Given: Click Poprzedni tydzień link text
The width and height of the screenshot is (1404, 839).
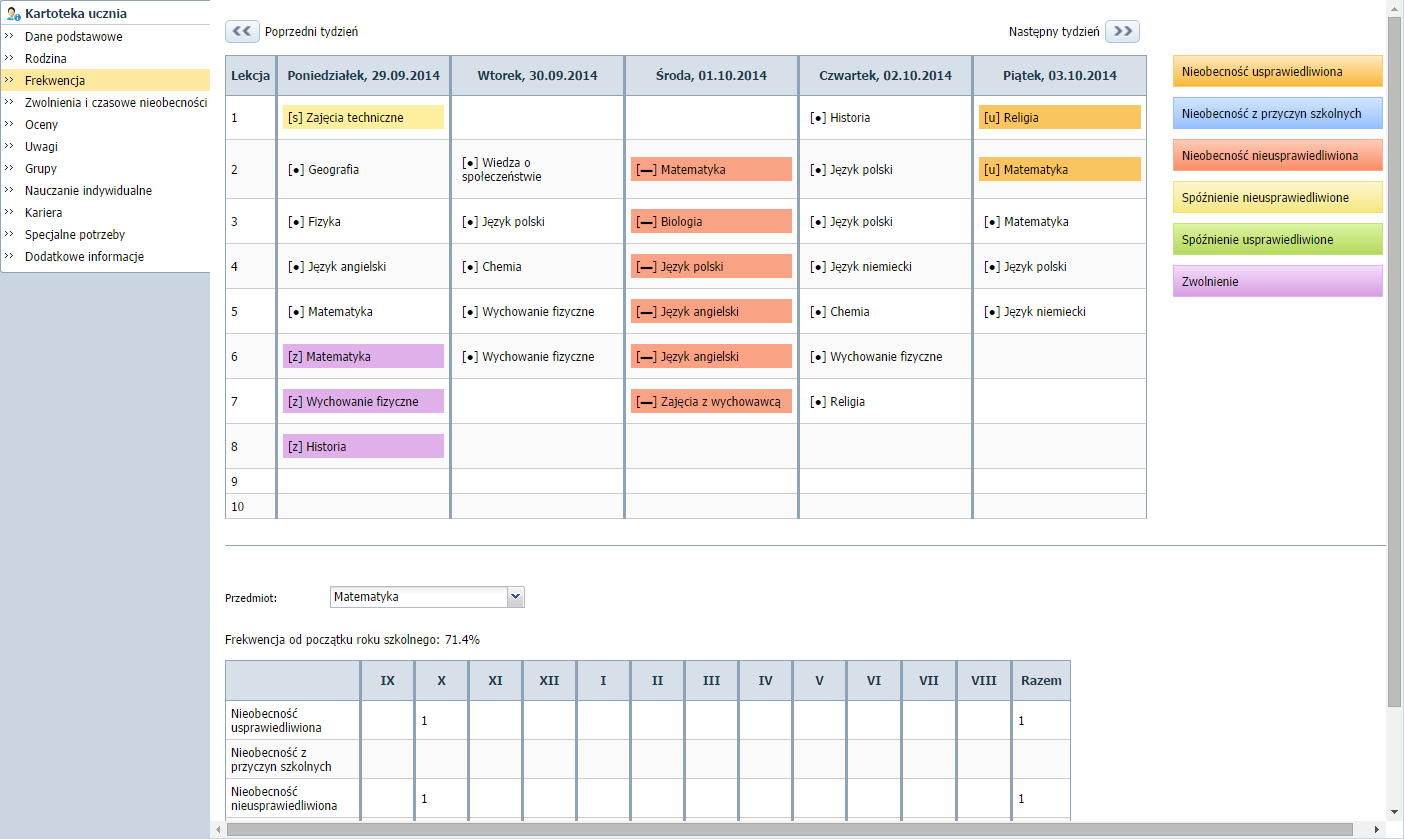Looking at the screenshot, I should coord(311,32).
